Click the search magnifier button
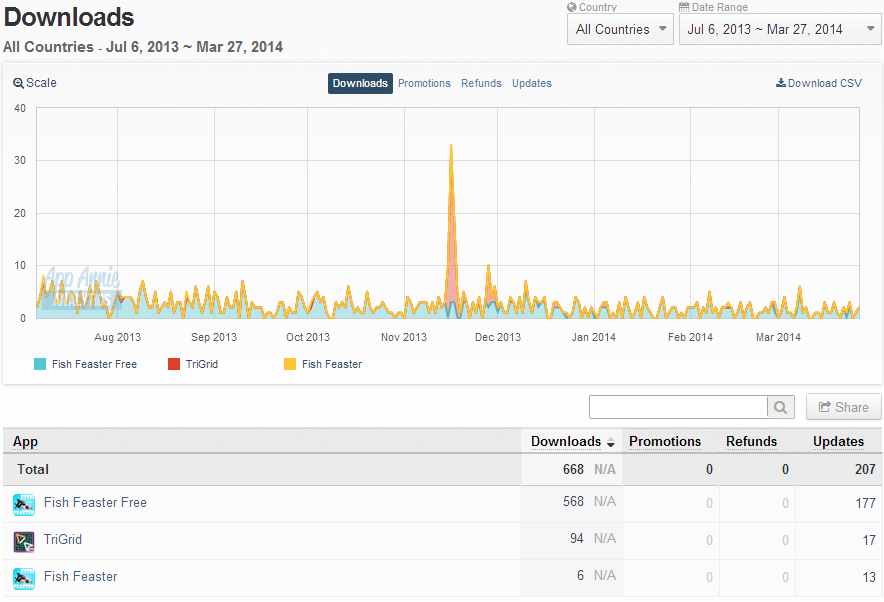Screen dimensions: 884x602 (x=780, y=407)
